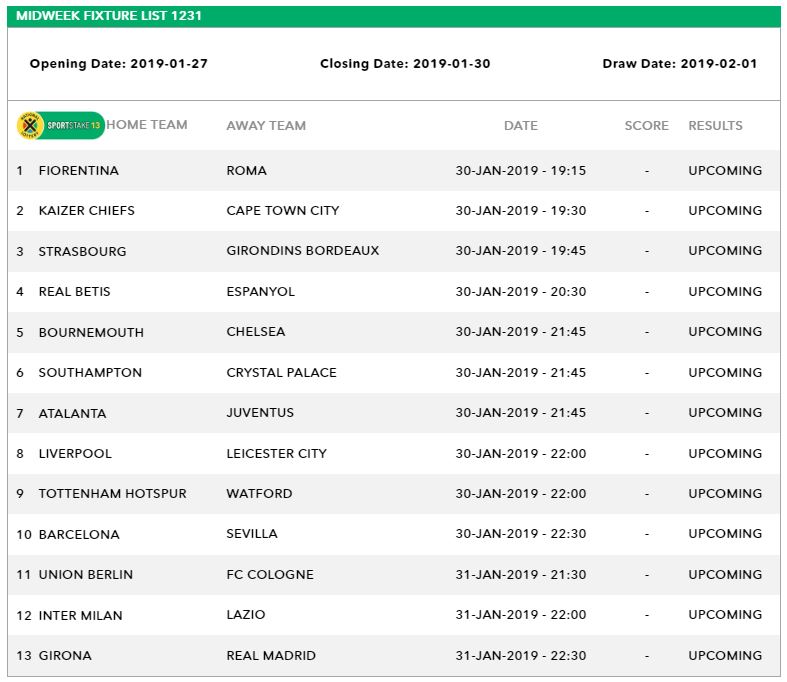Screen dimensions: 787x682
Task: Select Real Madrid away team
Action: tap(271, 656)
